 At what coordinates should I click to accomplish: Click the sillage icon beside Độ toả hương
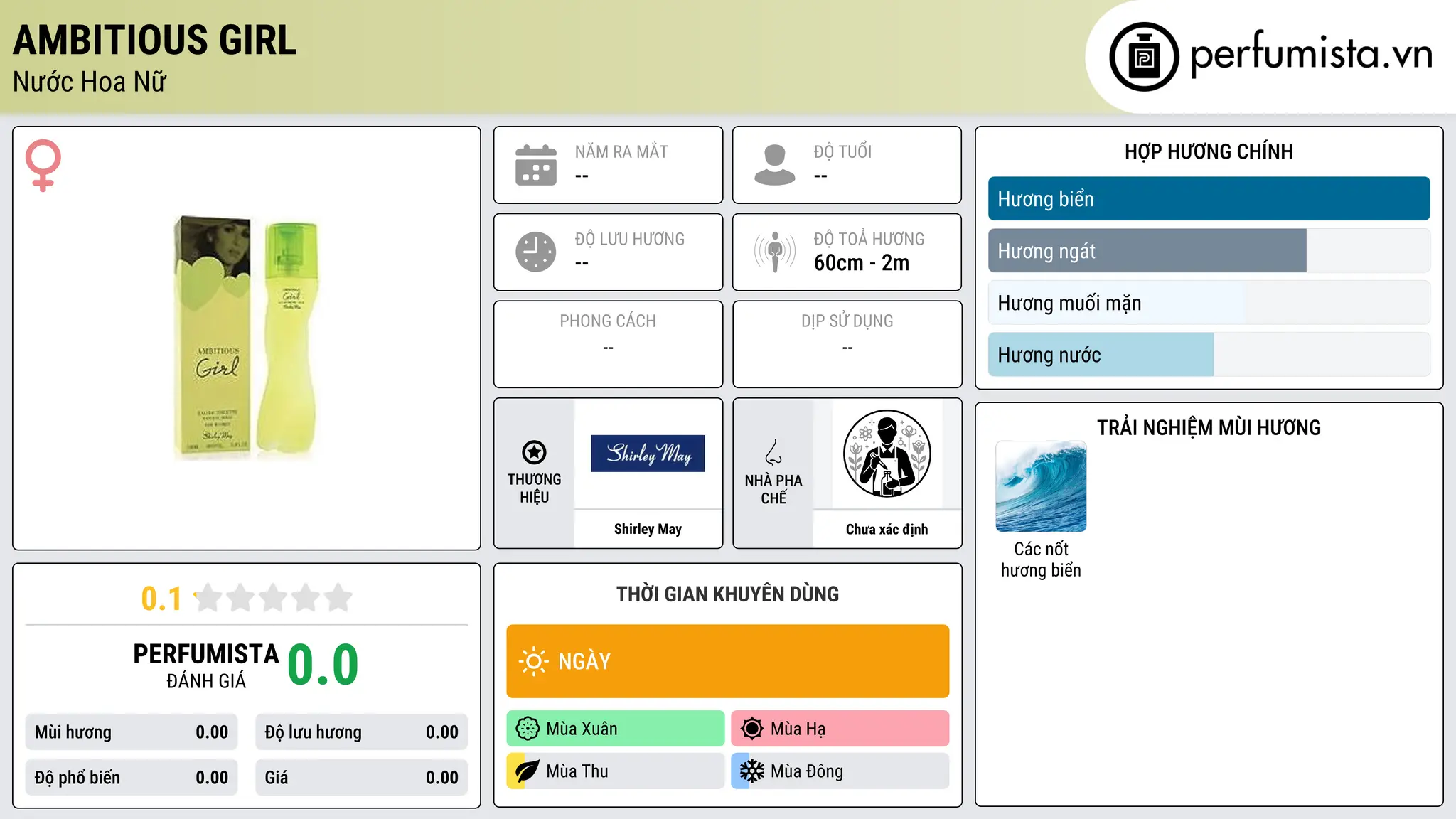tap(774, 252)
